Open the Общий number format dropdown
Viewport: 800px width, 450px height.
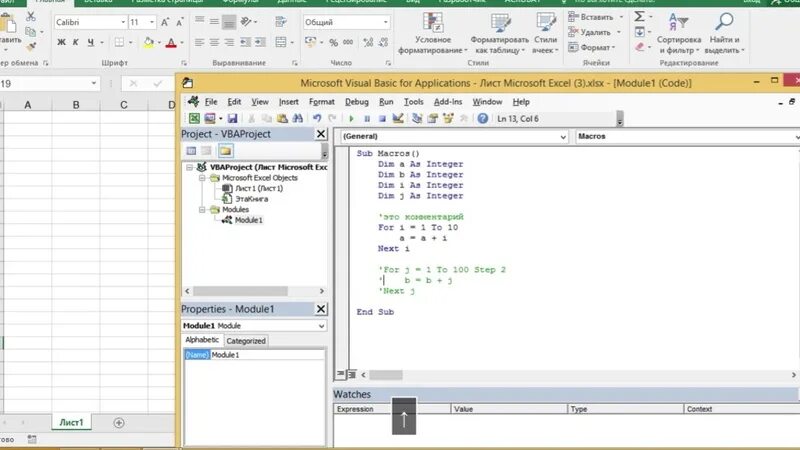pyautogui.click(x=385, y=22)
